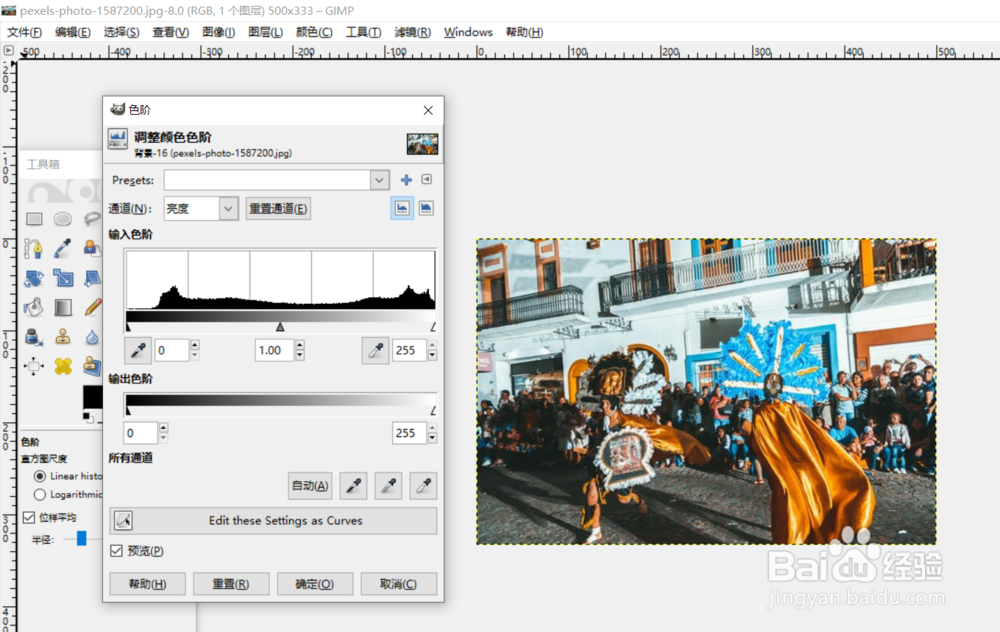
Task: Click the black foreground color swatch
Action: (92, 397)
